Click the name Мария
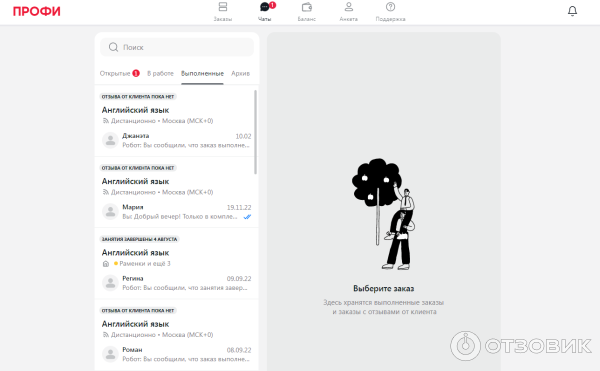 (132, 207)
